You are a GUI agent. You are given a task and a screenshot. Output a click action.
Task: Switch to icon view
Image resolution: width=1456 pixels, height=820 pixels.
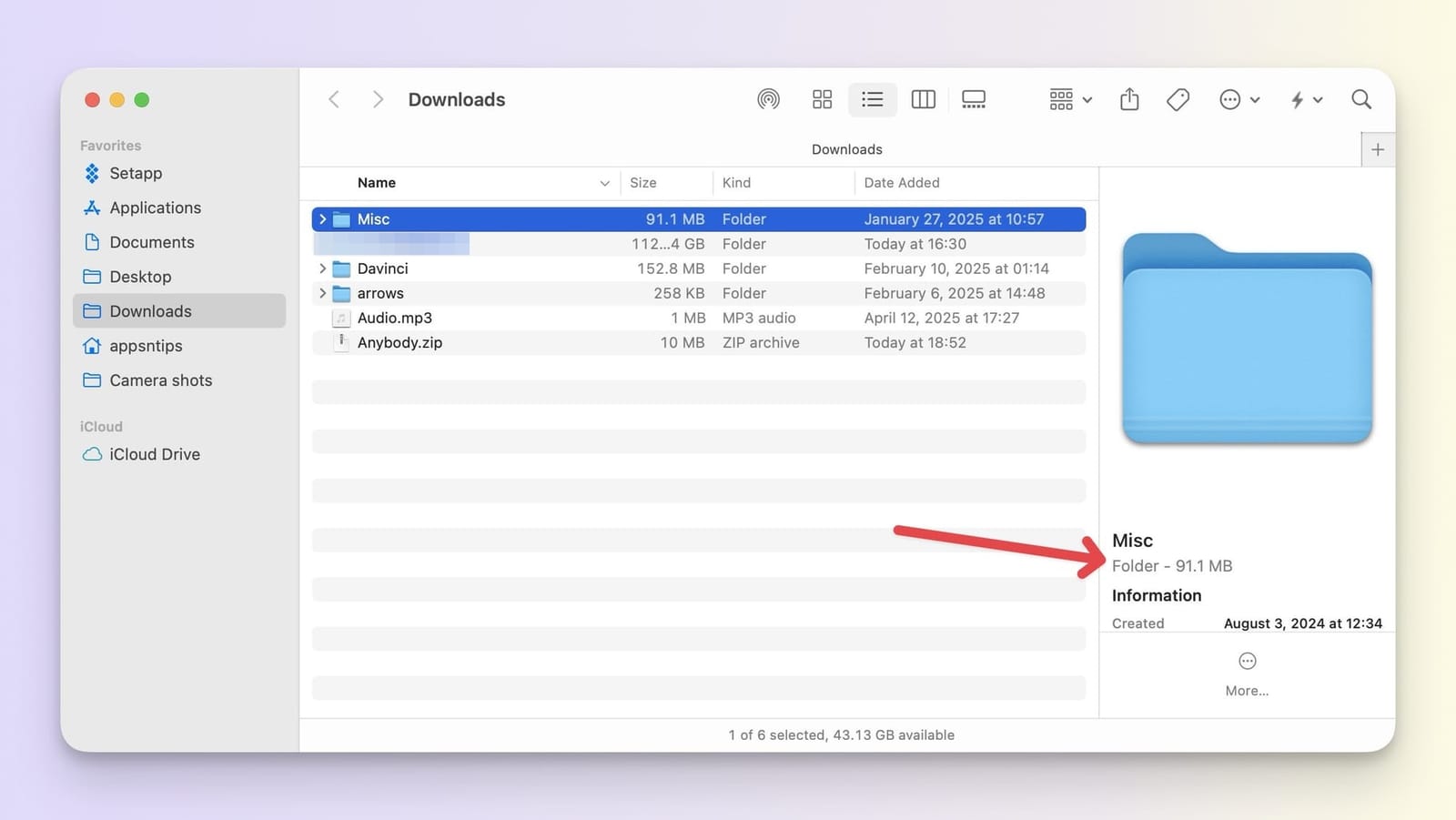point(822,99)
